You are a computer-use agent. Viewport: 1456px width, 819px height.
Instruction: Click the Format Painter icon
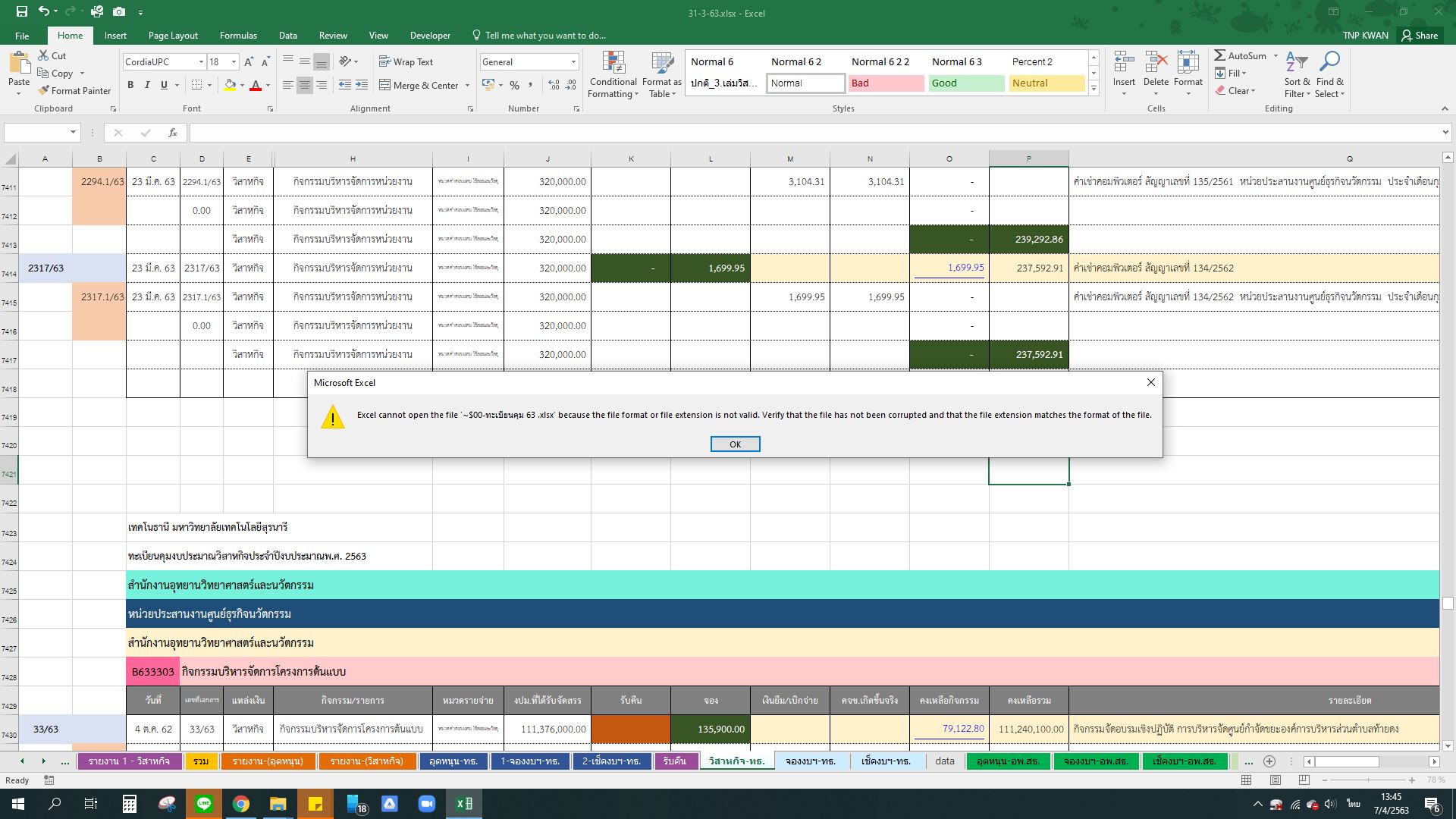44,90
